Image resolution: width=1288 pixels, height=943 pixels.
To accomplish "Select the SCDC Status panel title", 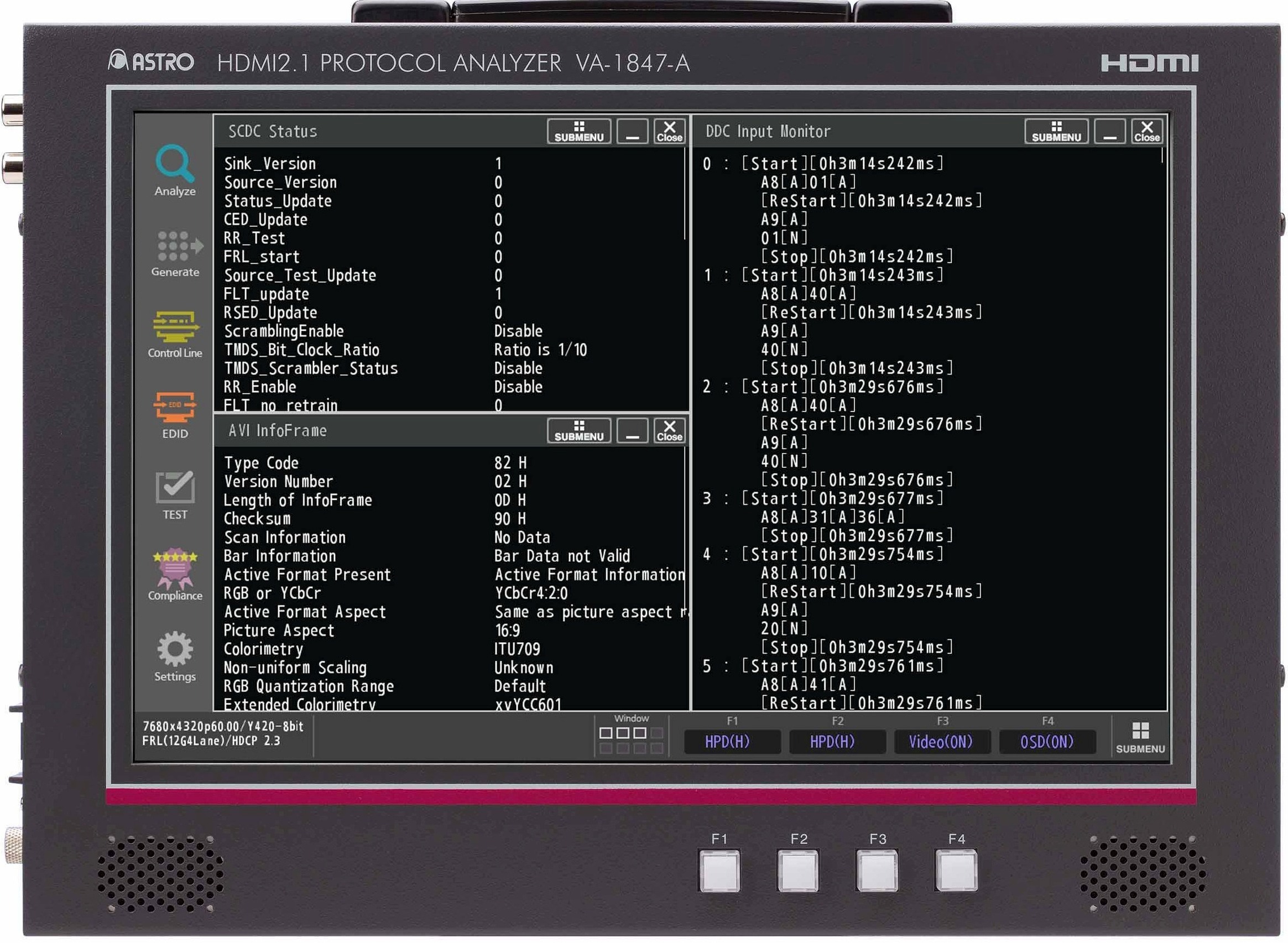I will 272,131.
